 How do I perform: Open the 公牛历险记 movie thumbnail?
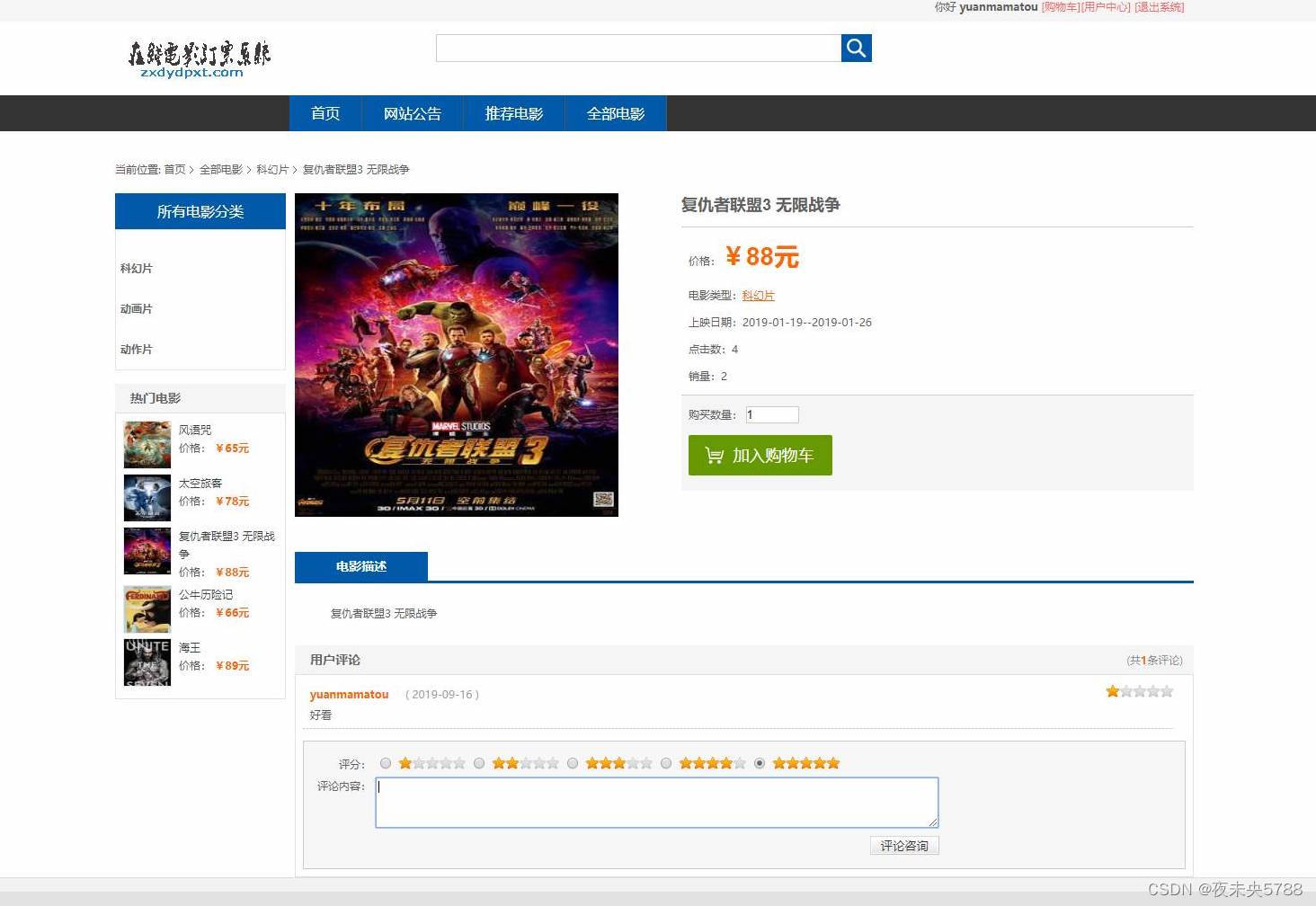point(147,609)
